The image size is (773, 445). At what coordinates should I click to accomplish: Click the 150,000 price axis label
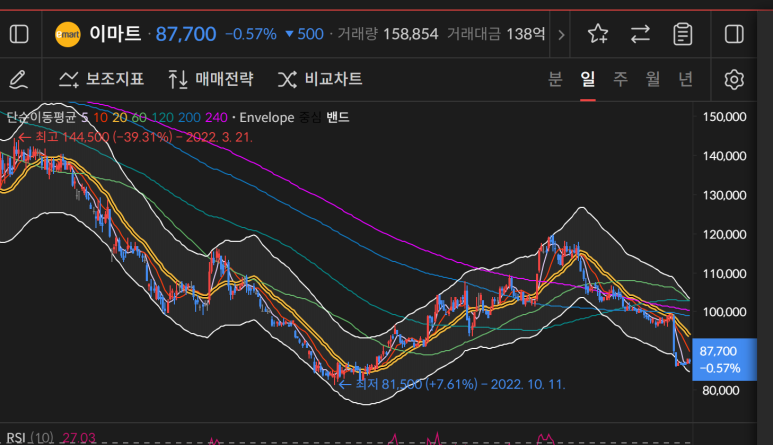click(x=725, y=117)
